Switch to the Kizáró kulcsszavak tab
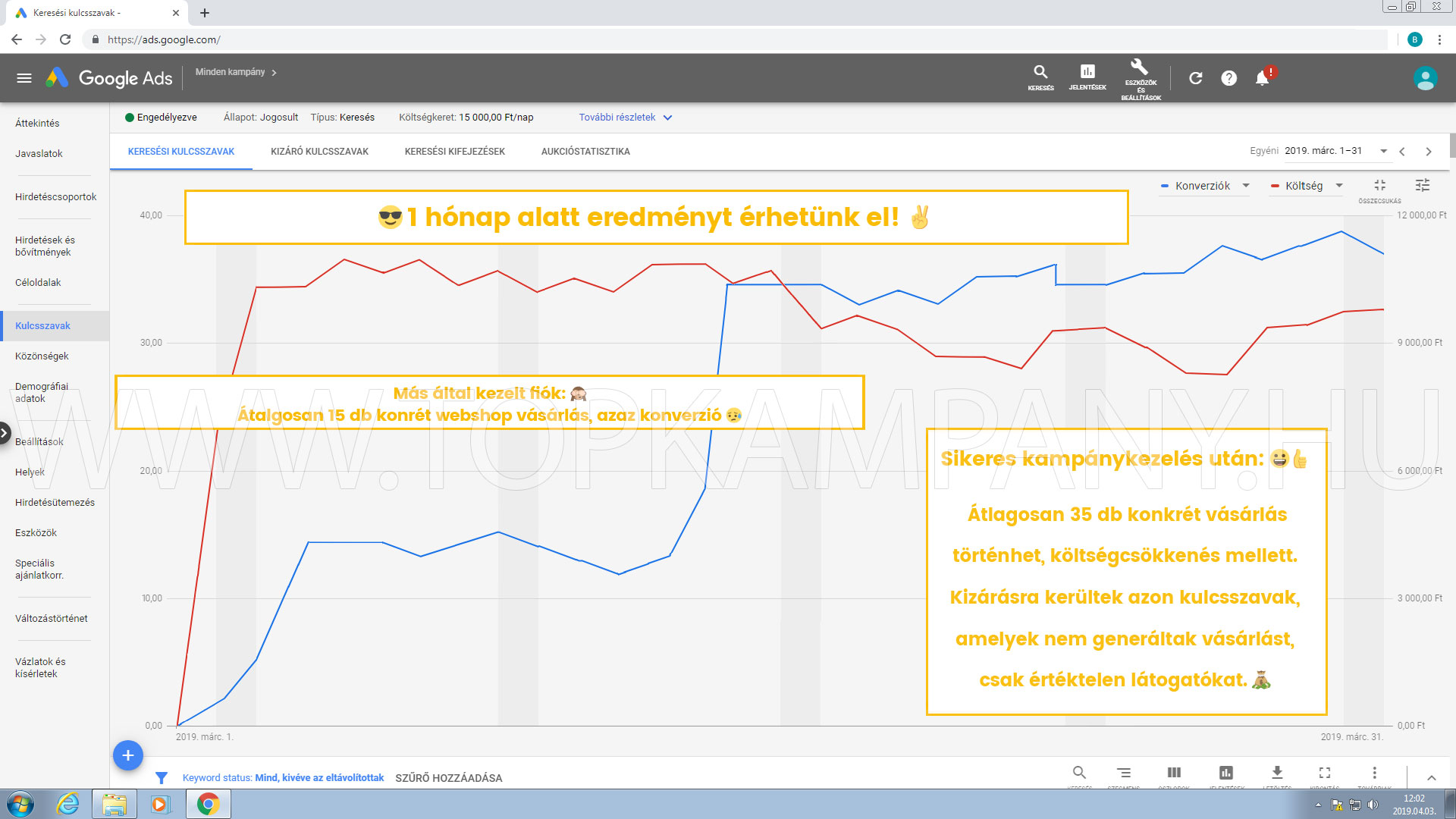1456x819 pixels. point(319,152)
